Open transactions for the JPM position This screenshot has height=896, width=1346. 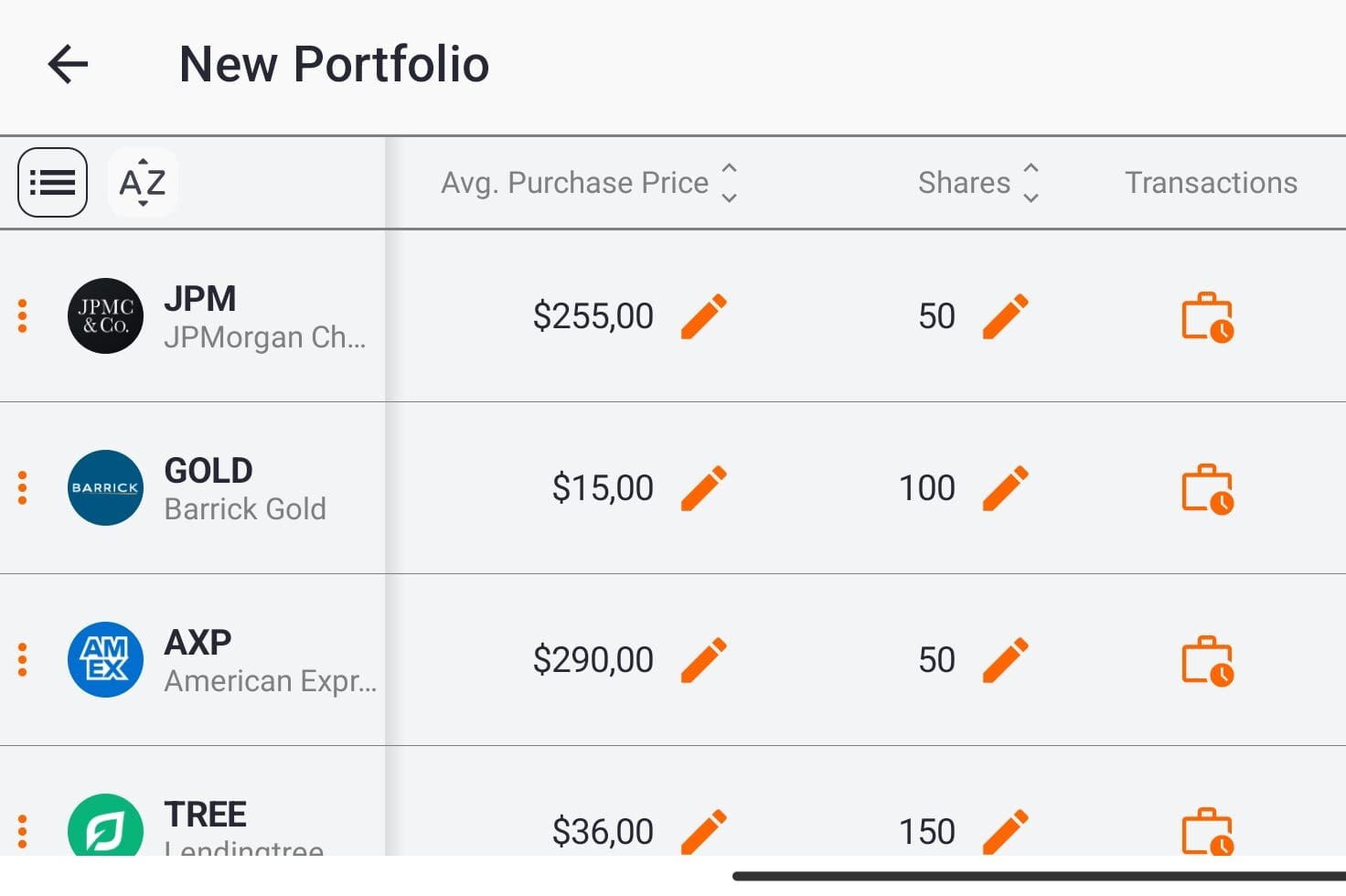click(x=1207, y=317)
